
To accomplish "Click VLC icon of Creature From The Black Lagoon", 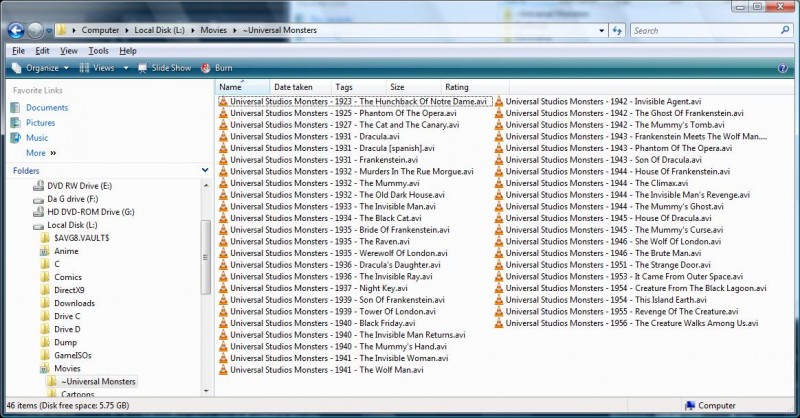I will click(x=499, y=288).
